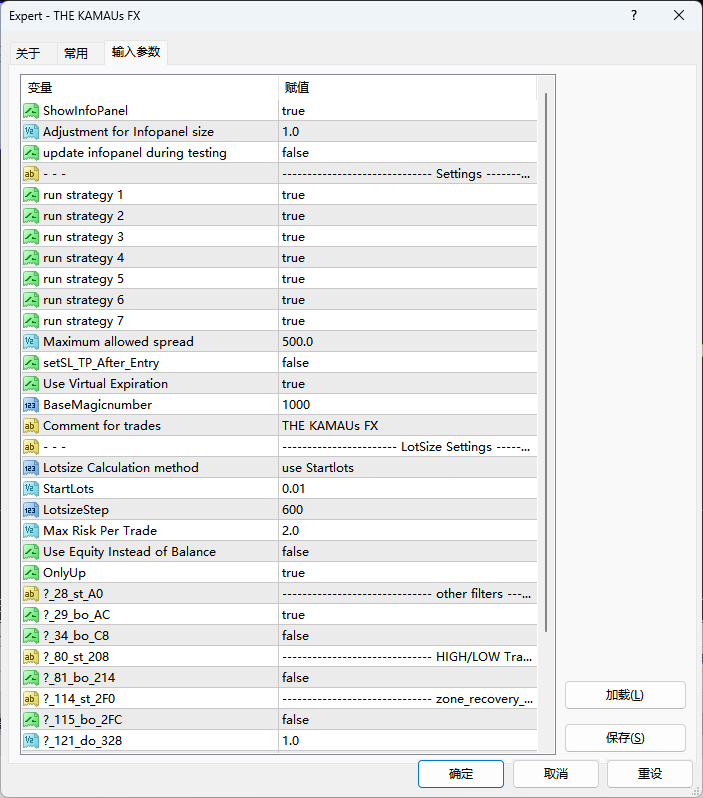Click the icon next to StartLots
The width and height of the screenshot is (703, 798).
31,489
